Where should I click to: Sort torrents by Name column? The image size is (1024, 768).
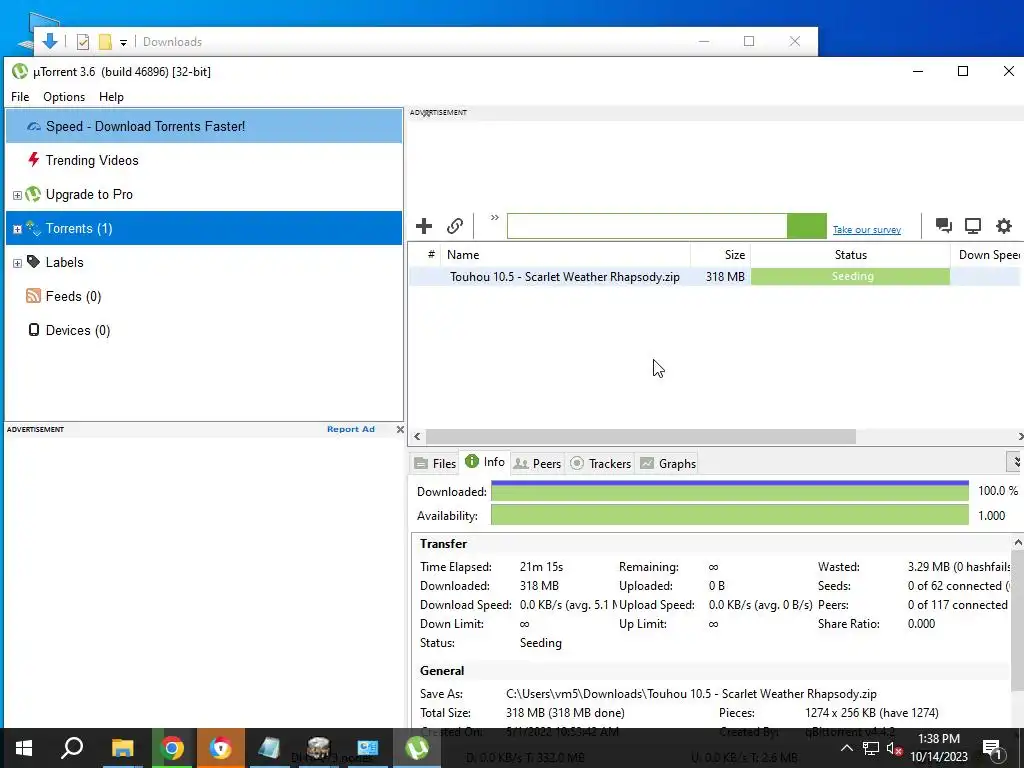[566, 255]
